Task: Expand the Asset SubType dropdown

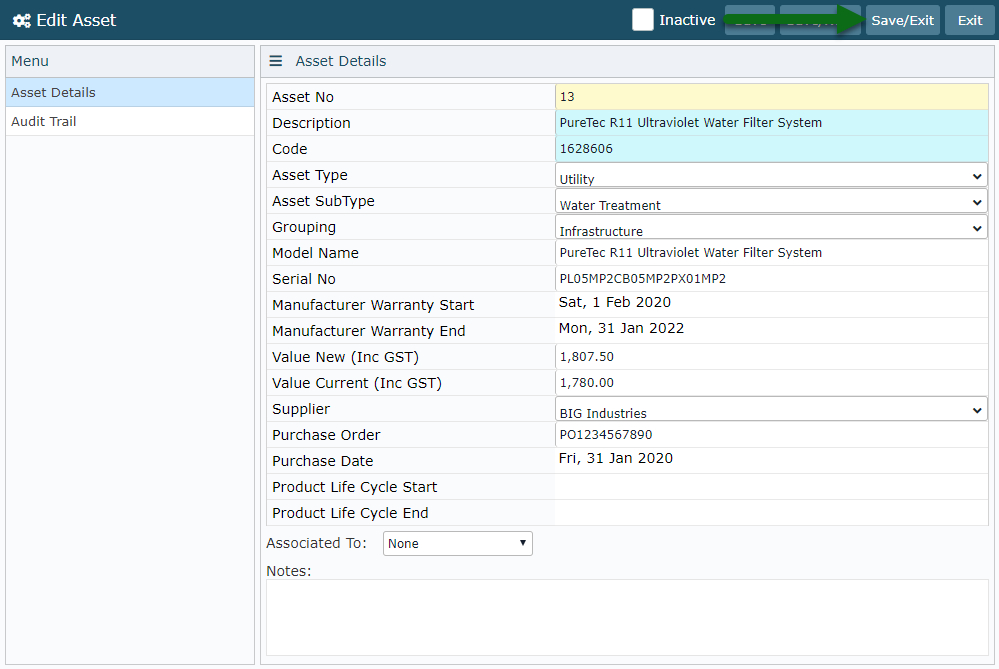Action: coord(771,201)
